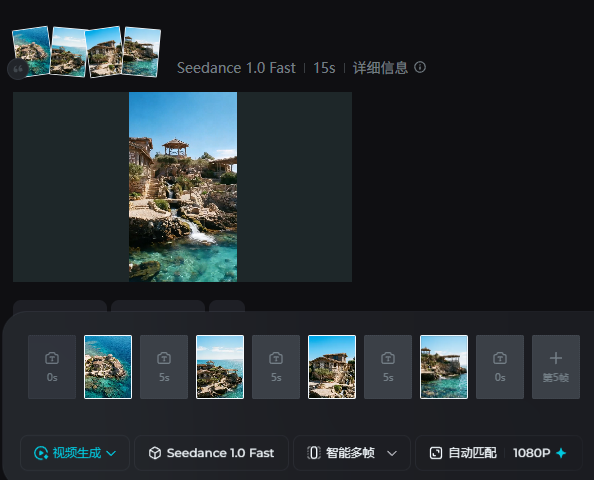Open the Seedance 1.0 Fast model selector
This screenshot has width=594, height=480.
point(211,453)
